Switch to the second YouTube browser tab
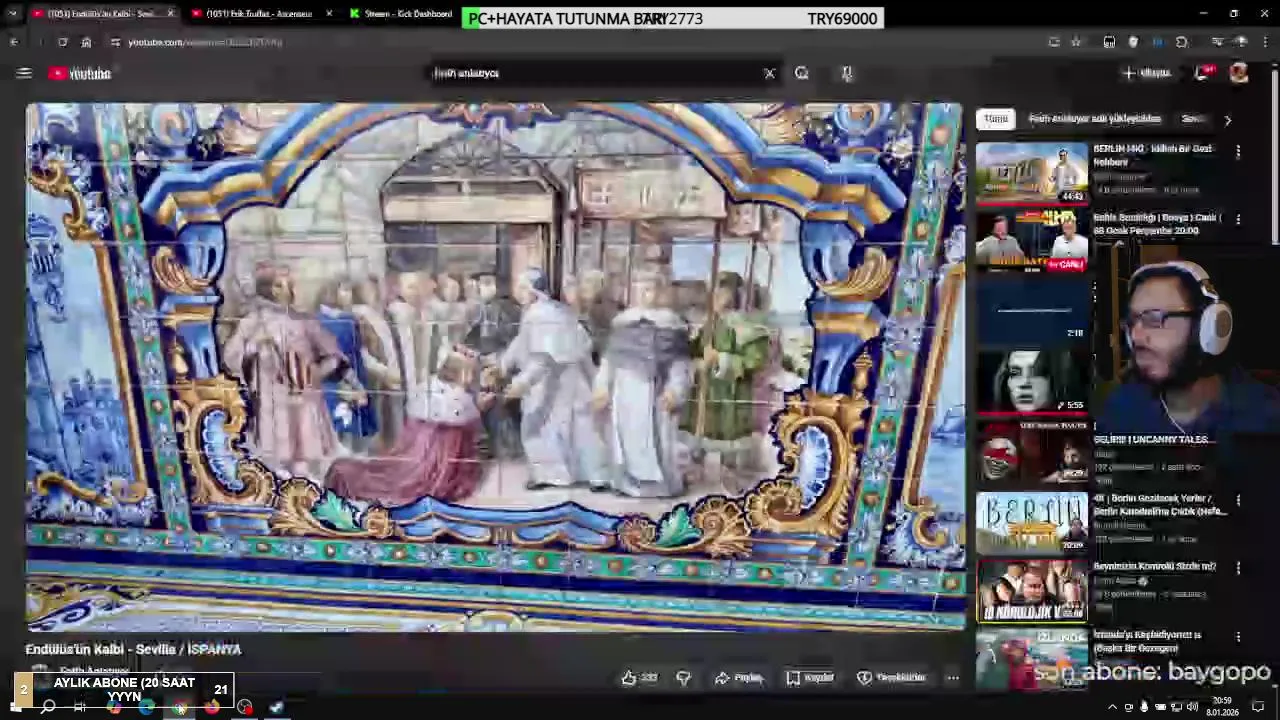The height and width of the screenshot is (720, 1280). click(260, 14)
